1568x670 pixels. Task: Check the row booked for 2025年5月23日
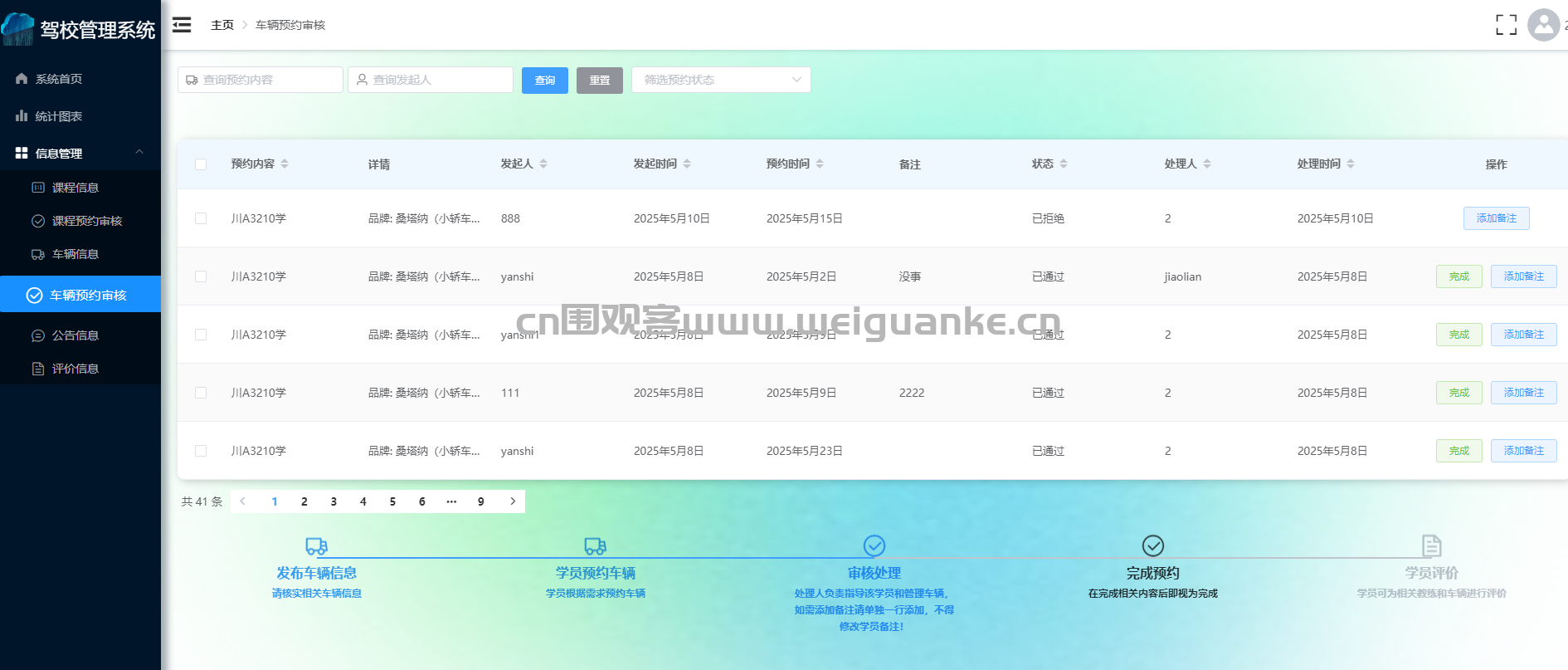click(201, 451)
